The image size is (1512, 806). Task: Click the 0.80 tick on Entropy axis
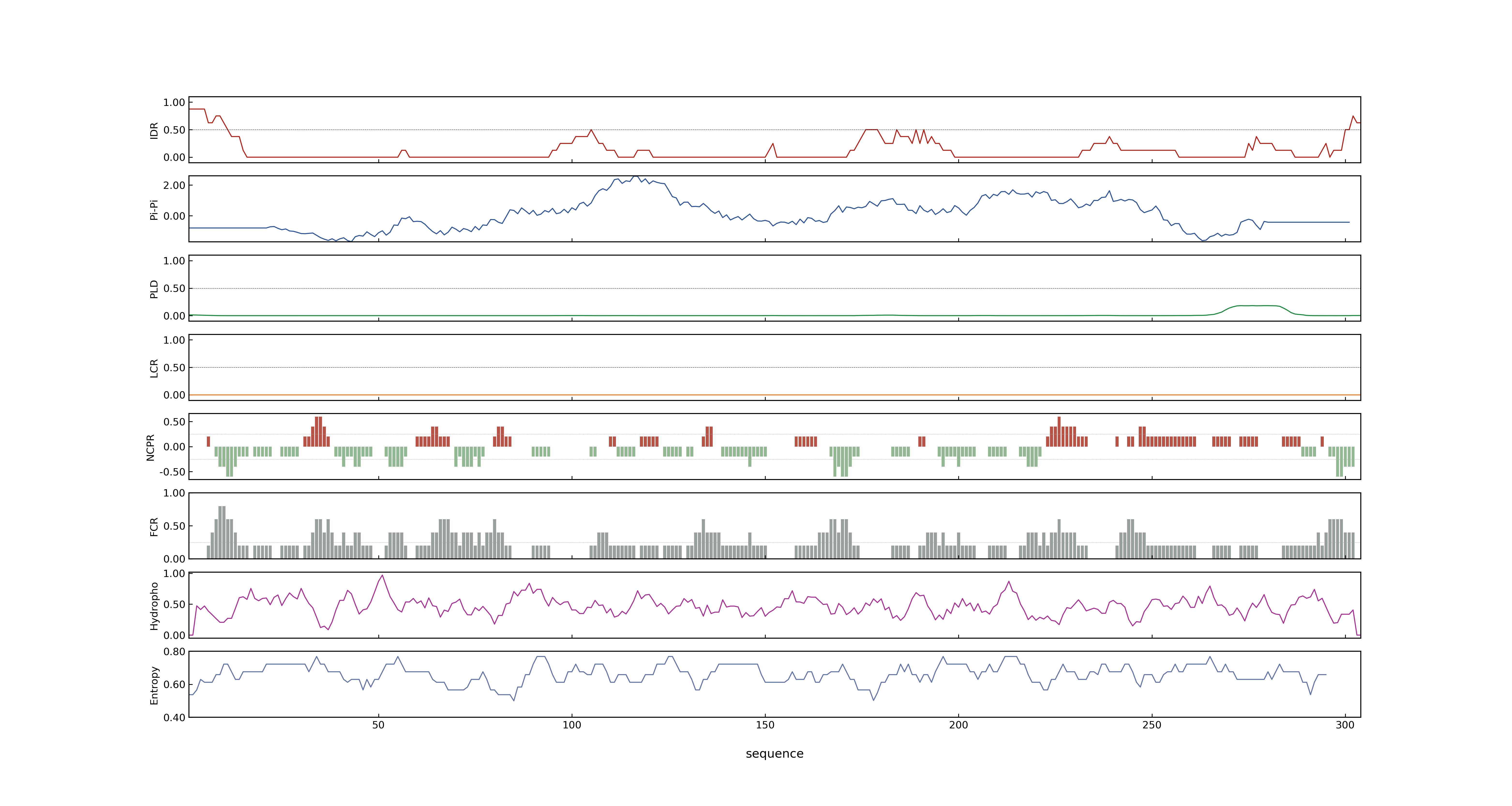[174, 652]
